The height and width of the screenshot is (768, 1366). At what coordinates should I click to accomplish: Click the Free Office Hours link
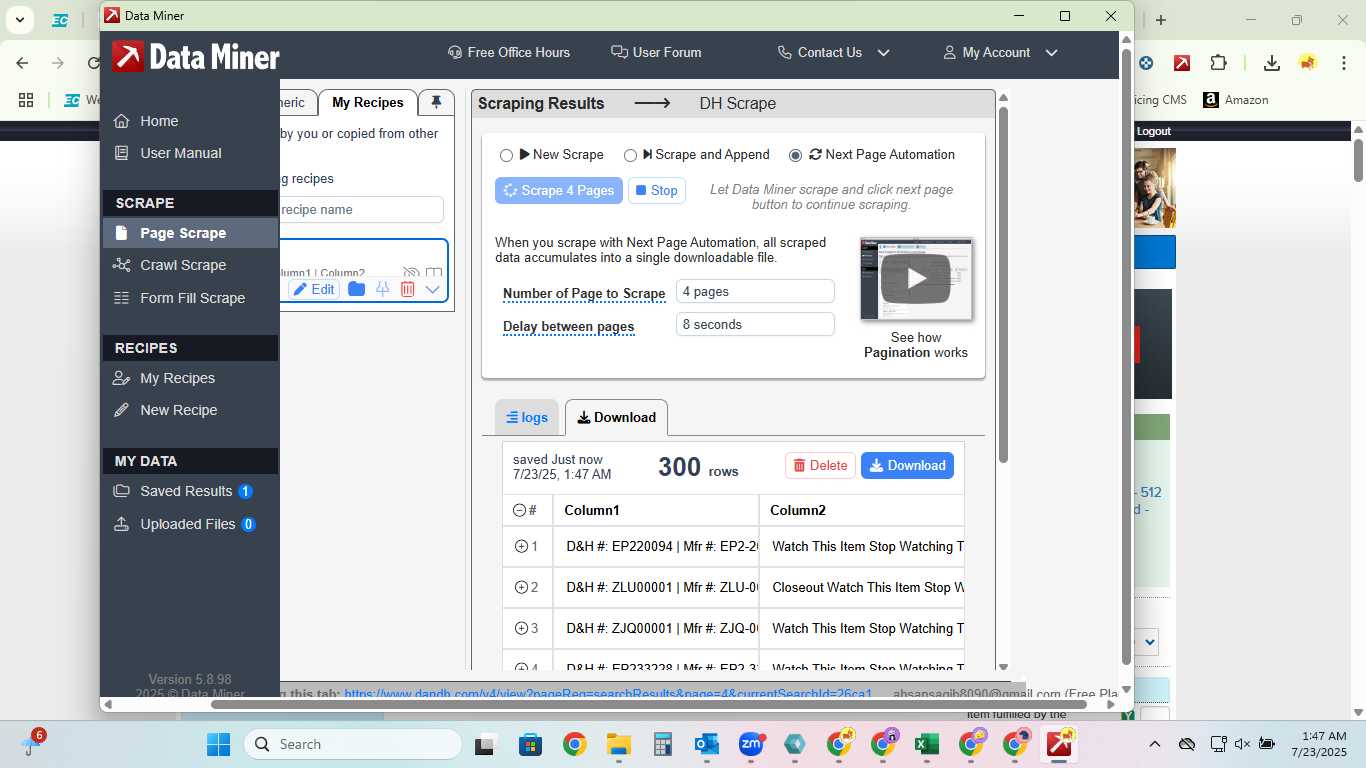(509, 52)
